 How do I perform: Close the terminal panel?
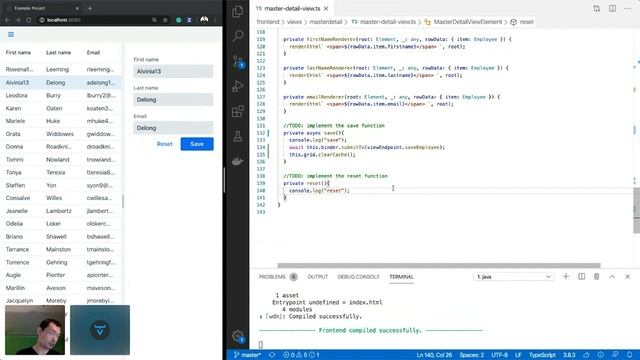coord(627,276)
